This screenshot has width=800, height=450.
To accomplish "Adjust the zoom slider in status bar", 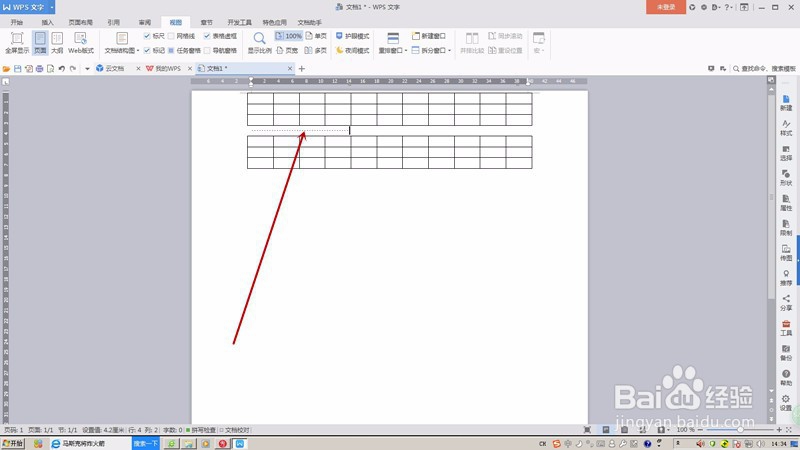I will tap(740, 430).
